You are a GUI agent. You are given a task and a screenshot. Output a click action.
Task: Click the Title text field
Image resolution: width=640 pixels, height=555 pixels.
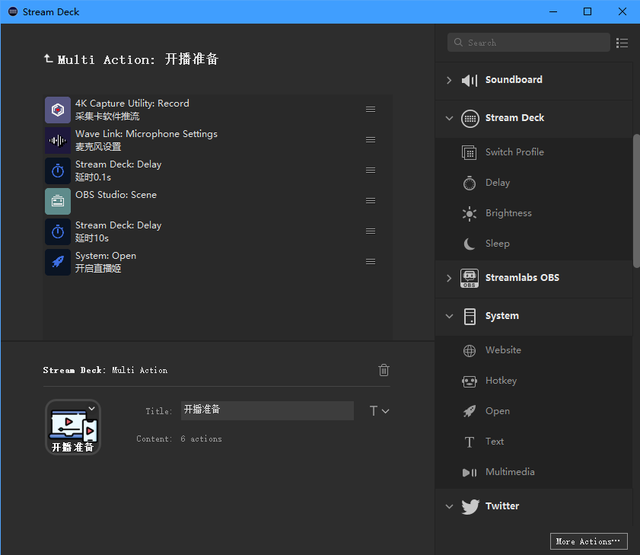(x=267, y=411)
